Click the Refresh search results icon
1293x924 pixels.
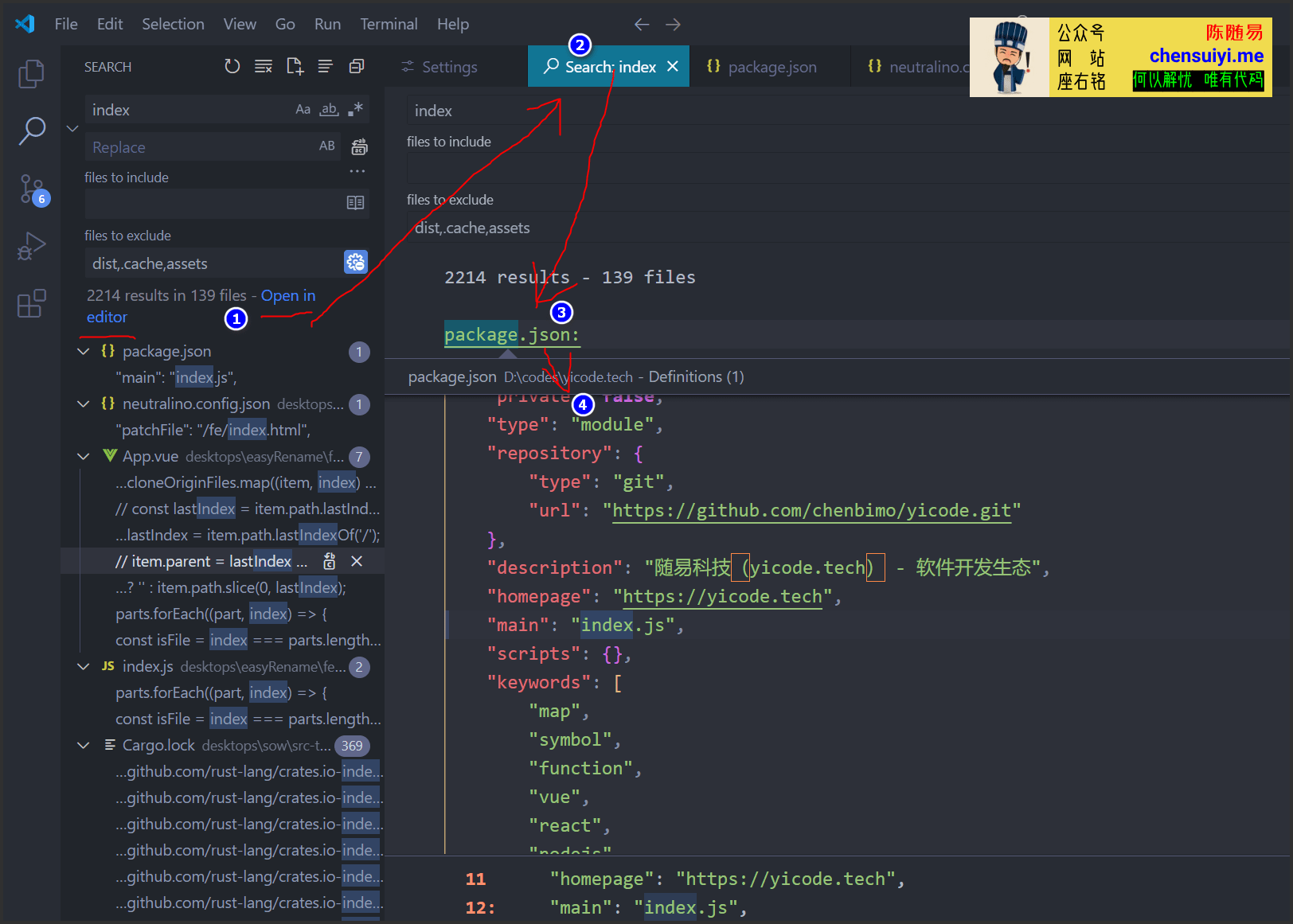pyautogui.click(x=232, y=67)
